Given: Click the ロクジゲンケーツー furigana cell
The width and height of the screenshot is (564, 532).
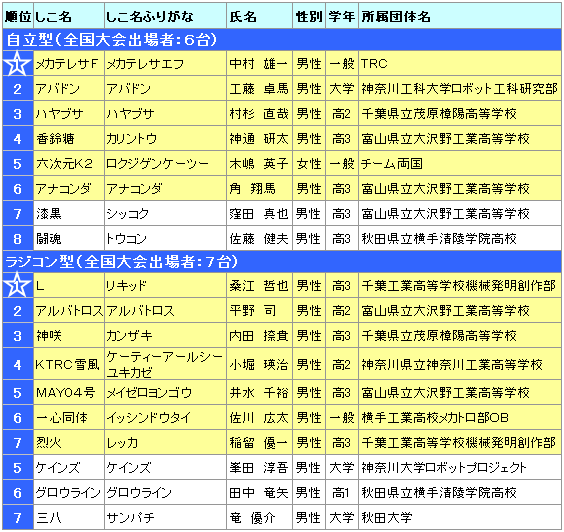Looking at the screenshot, I should tap(165, 164).
